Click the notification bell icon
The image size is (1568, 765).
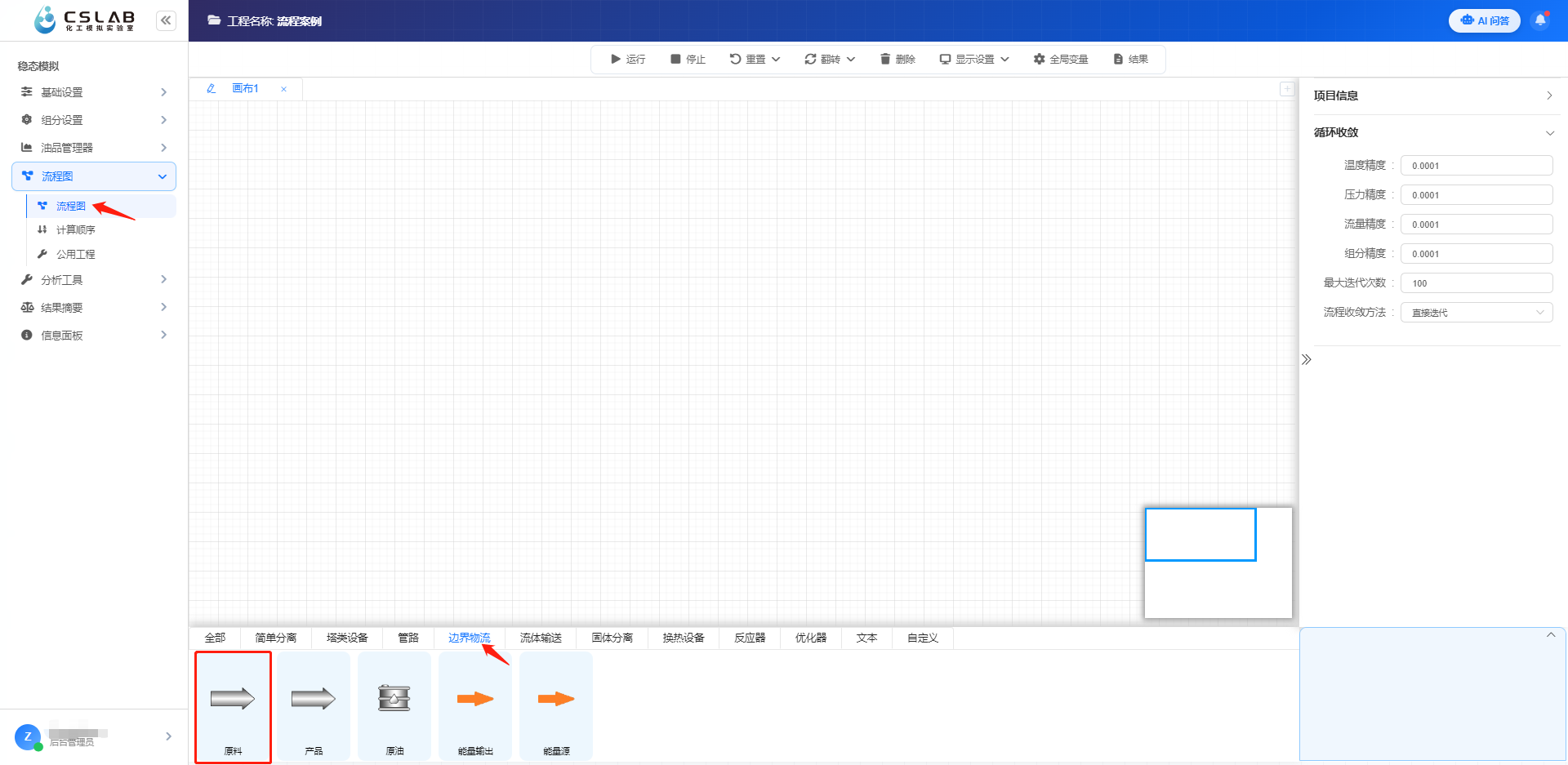tap(1540, 20)
